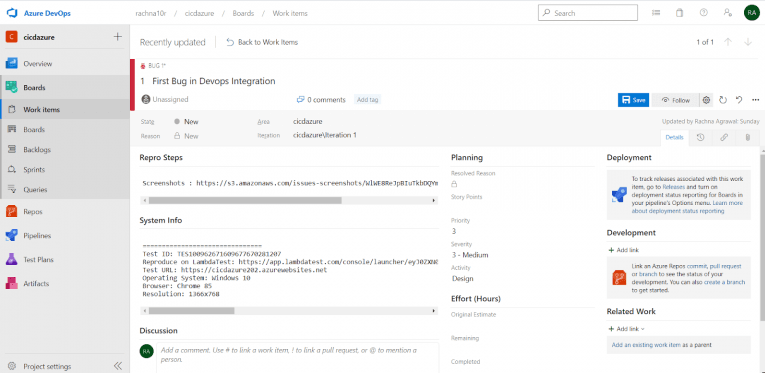Click the System Info horizontal scrollbar

point(191,311)
